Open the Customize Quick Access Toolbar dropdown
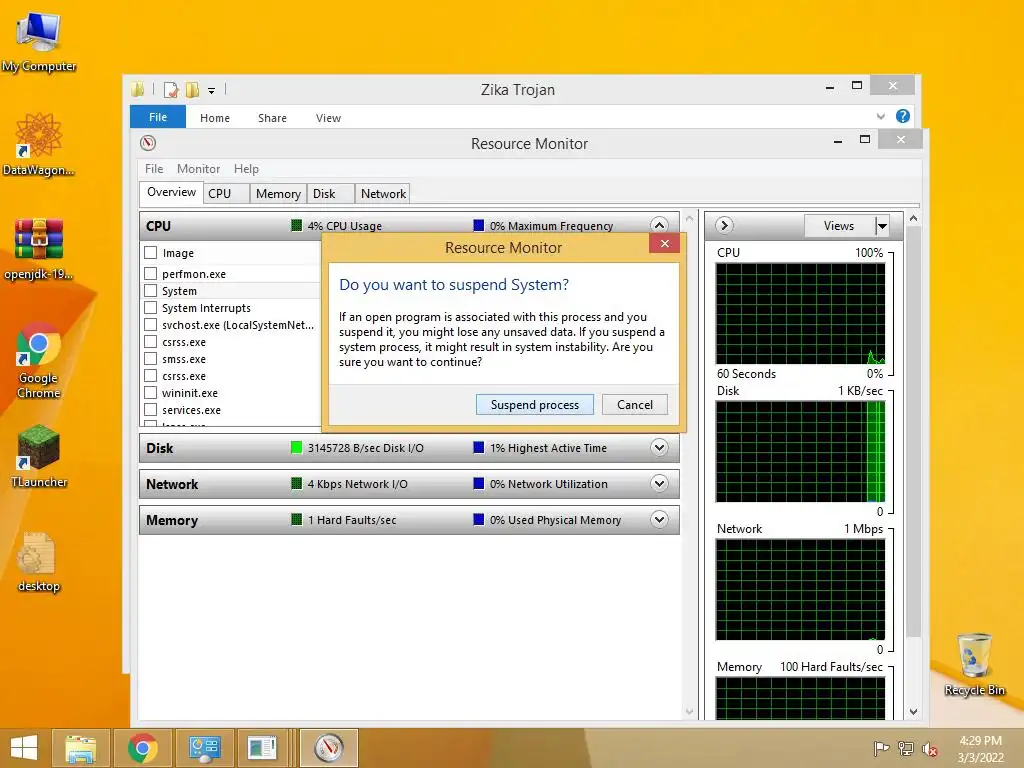 pyautogui.click(x=212, y=91)
